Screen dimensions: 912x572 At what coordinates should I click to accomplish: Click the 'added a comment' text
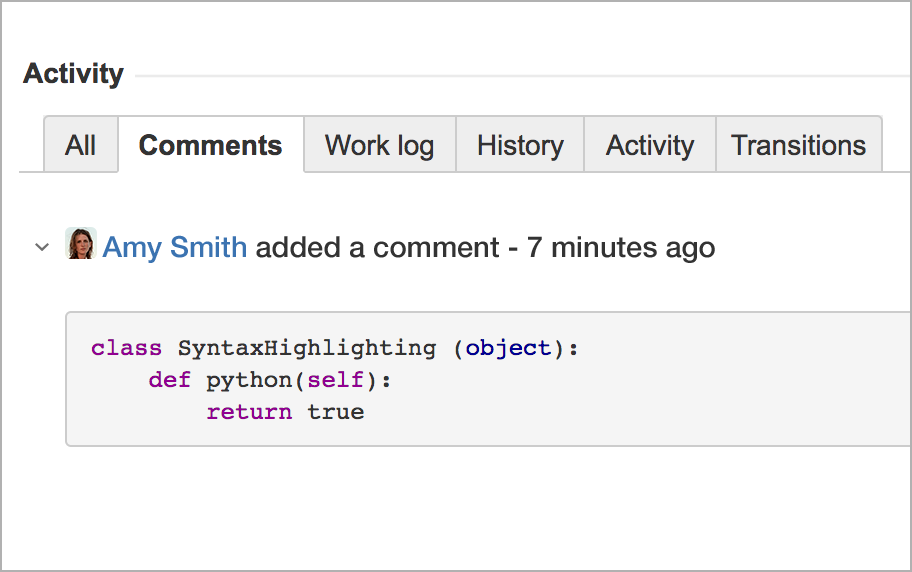(377, 247)
